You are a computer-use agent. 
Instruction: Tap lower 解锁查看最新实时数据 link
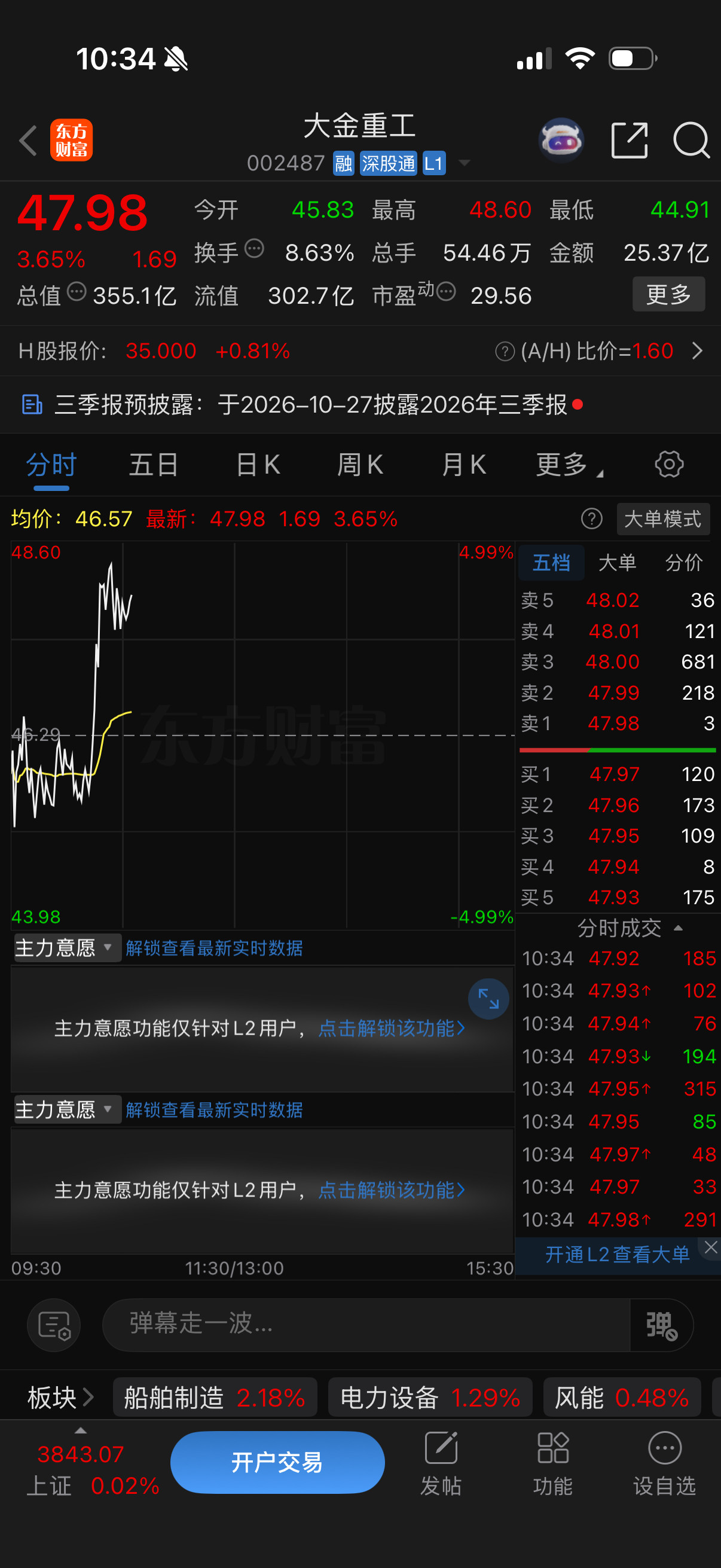click(214, 1111)
